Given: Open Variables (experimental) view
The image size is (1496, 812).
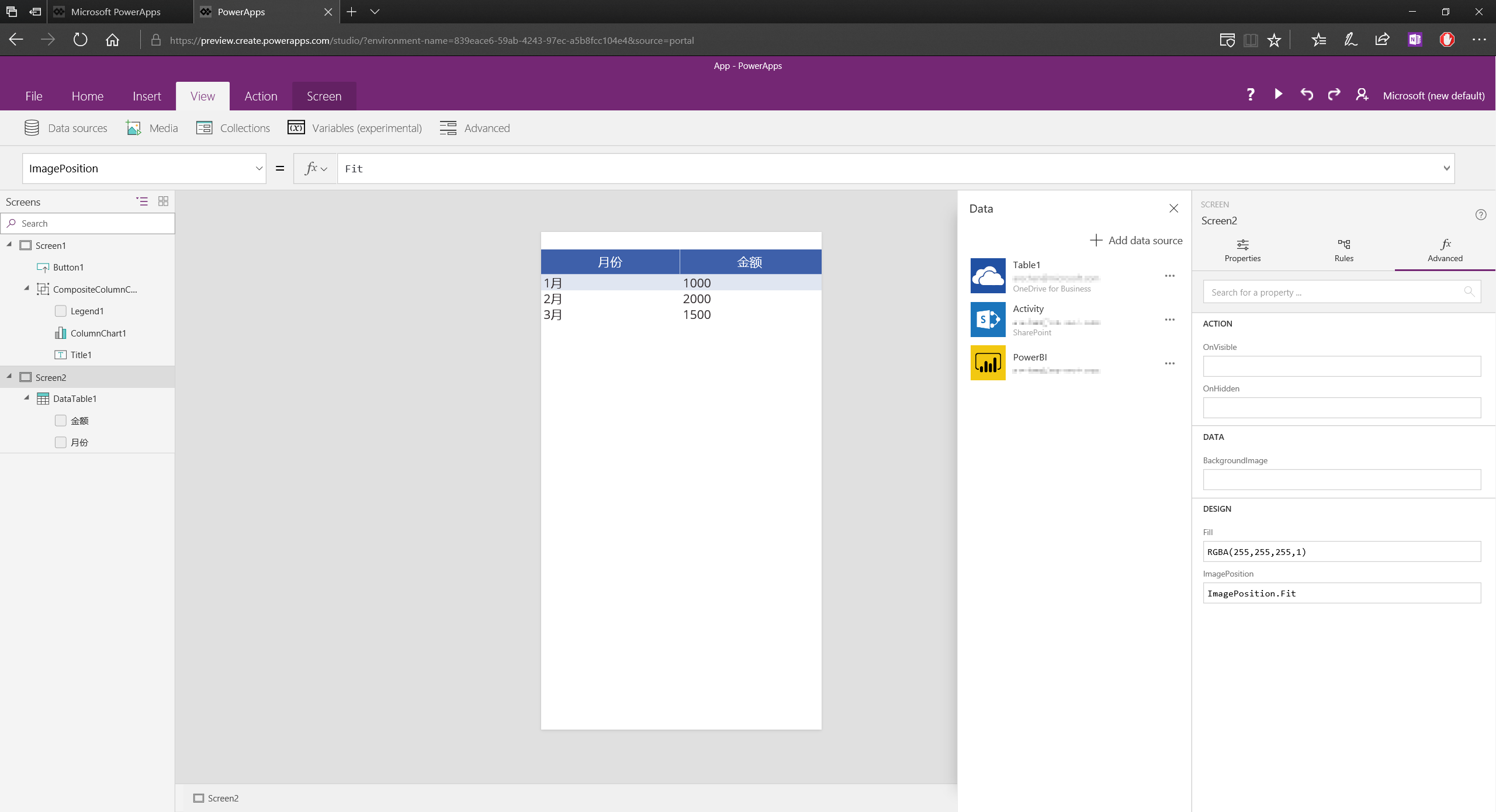Looking at the screenshot, I should 355,128.
